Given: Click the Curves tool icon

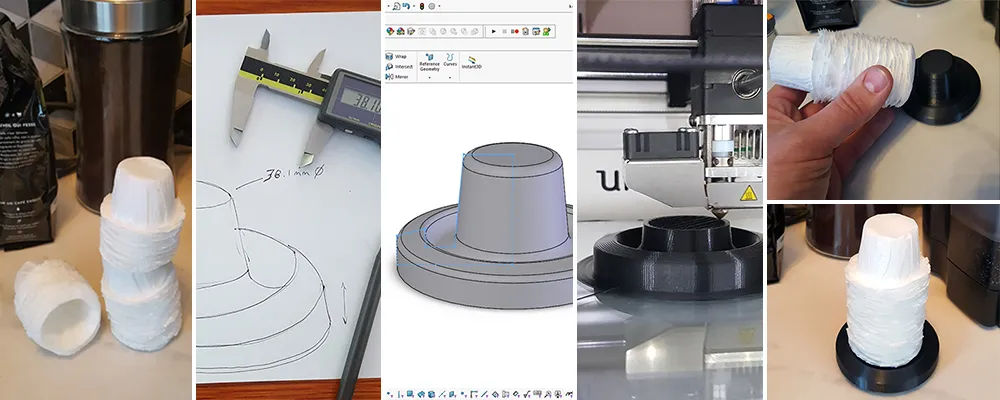Looking at the screenshot, I should 450,57.
